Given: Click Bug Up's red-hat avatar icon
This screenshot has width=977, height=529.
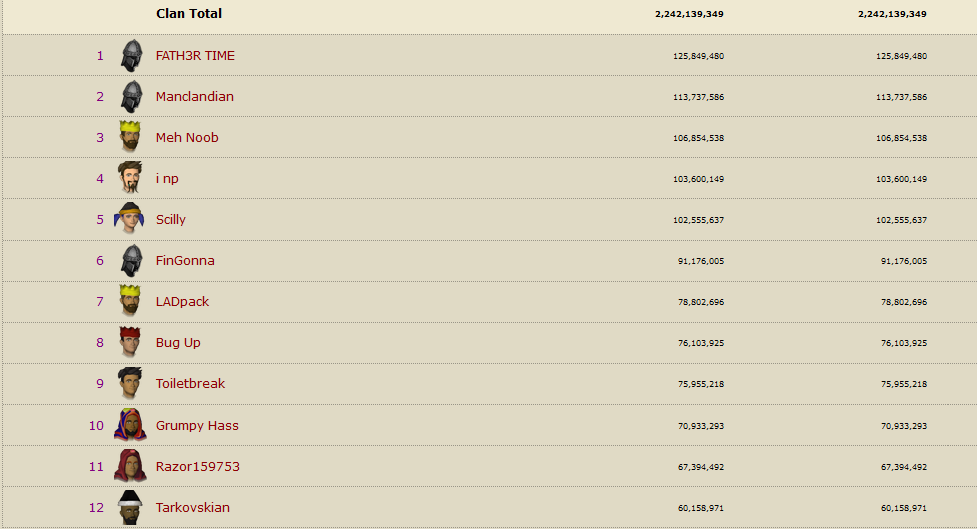Looking at the screenshot, I should 130,342.
